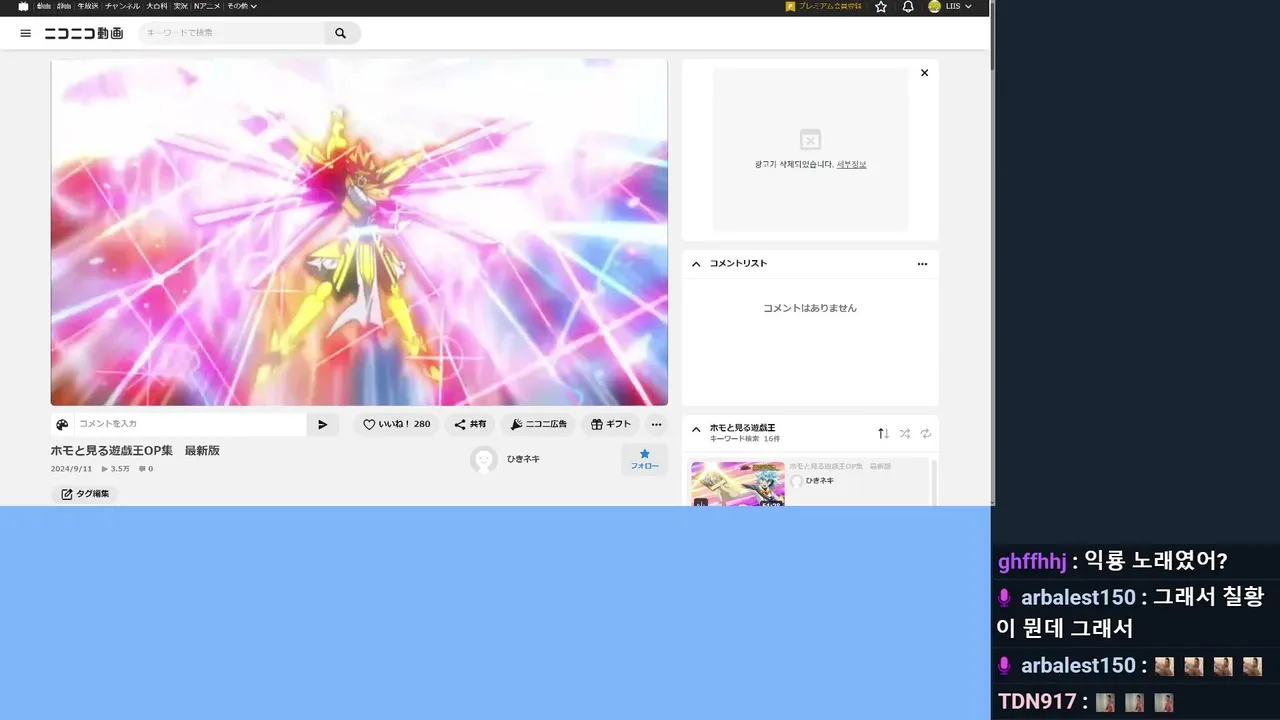Image resolution: width=1280 pixels, height=720 pixels.
Task: Click chat username ghffhhj
Action: click(1032, 561)
